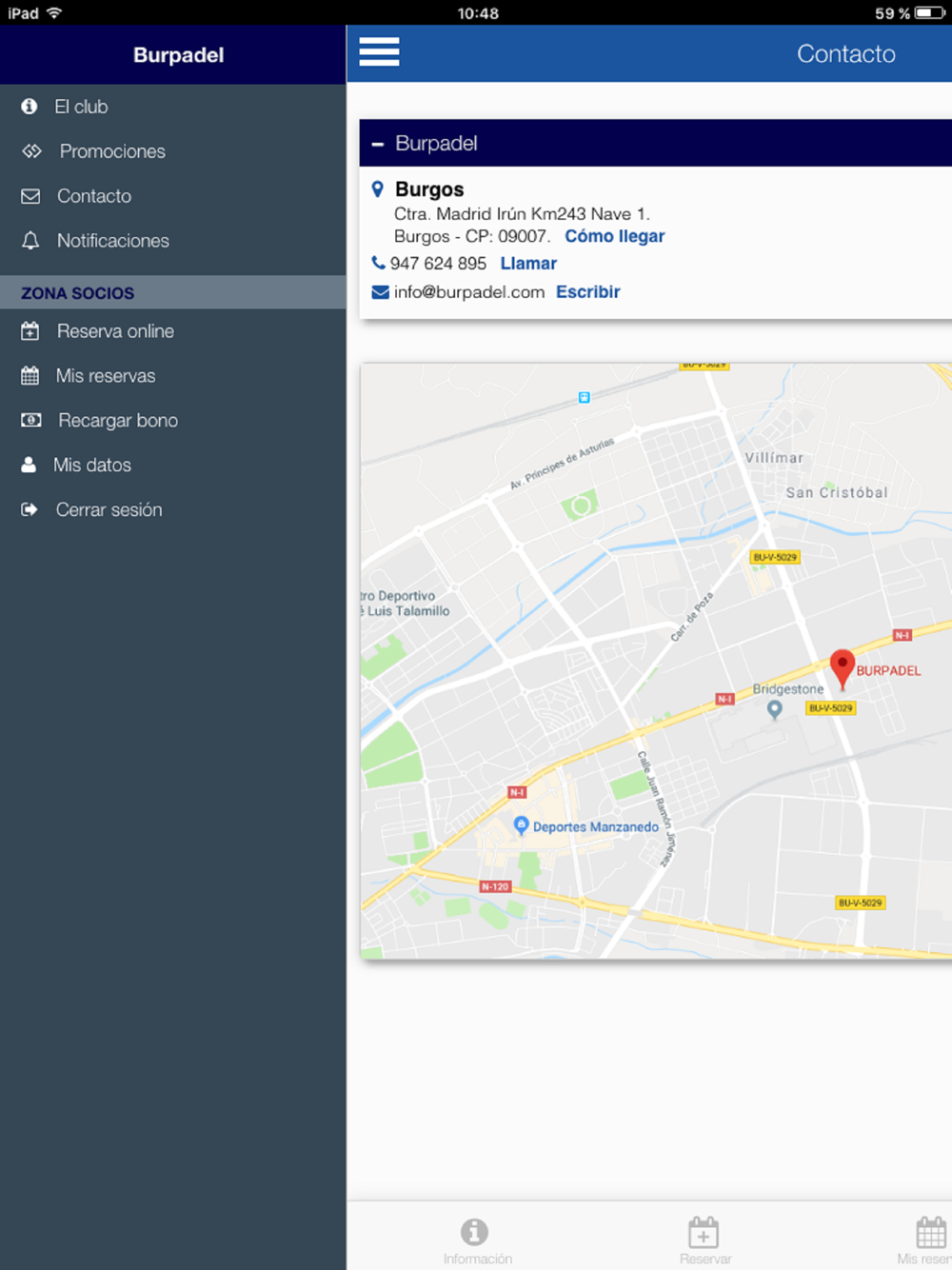Viewport: 952px width, 1270px height.
Task: Click the Contacto envelope icon in sidebar
Action: pos(30,196)
